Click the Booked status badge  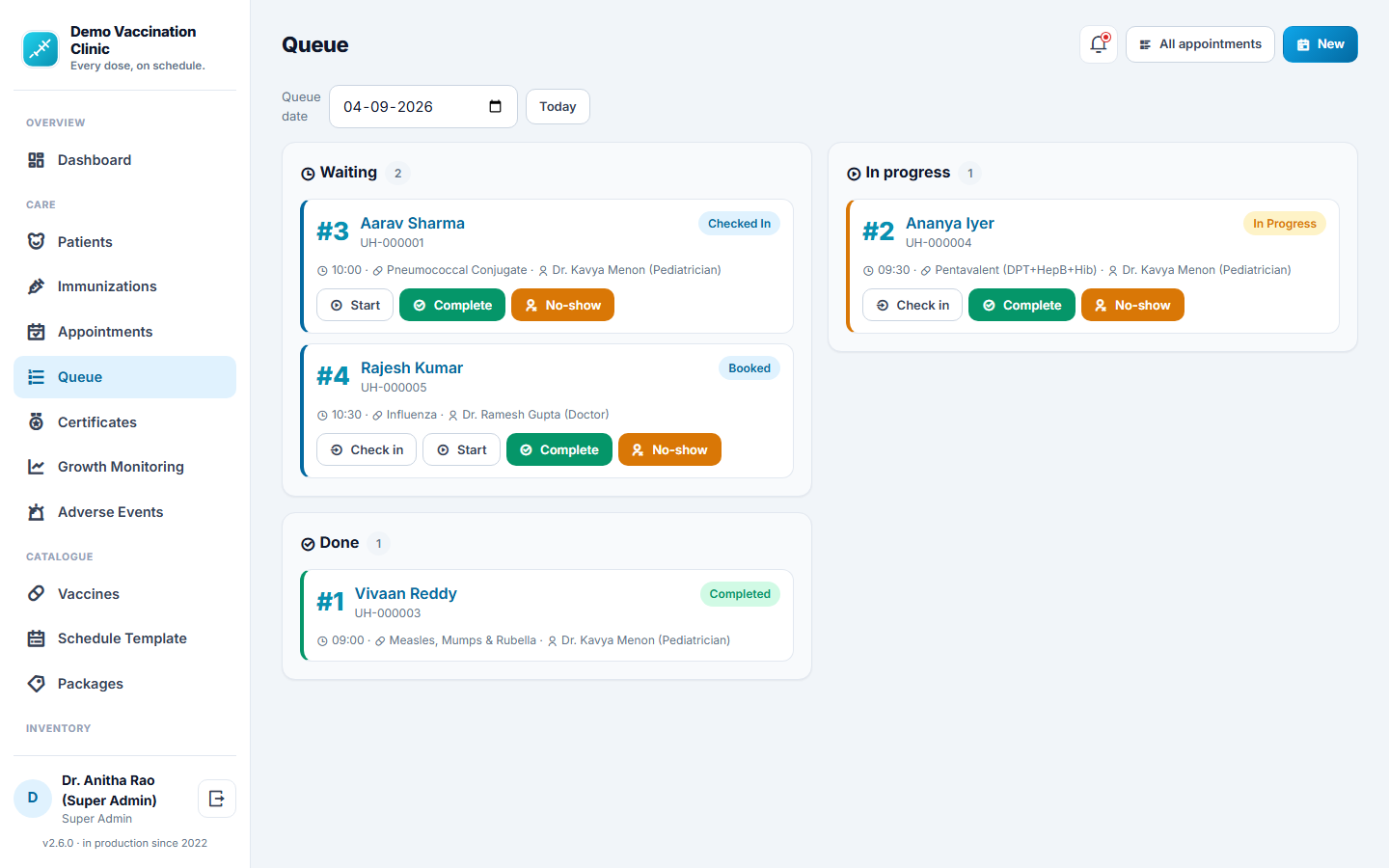coord(749,368)
